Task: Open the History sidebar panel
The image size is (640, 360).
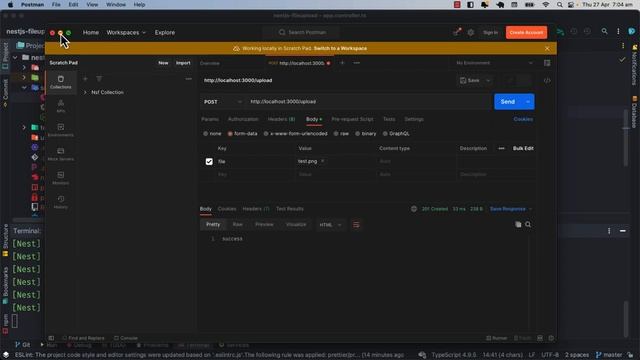Action: (x=61, y=202)
